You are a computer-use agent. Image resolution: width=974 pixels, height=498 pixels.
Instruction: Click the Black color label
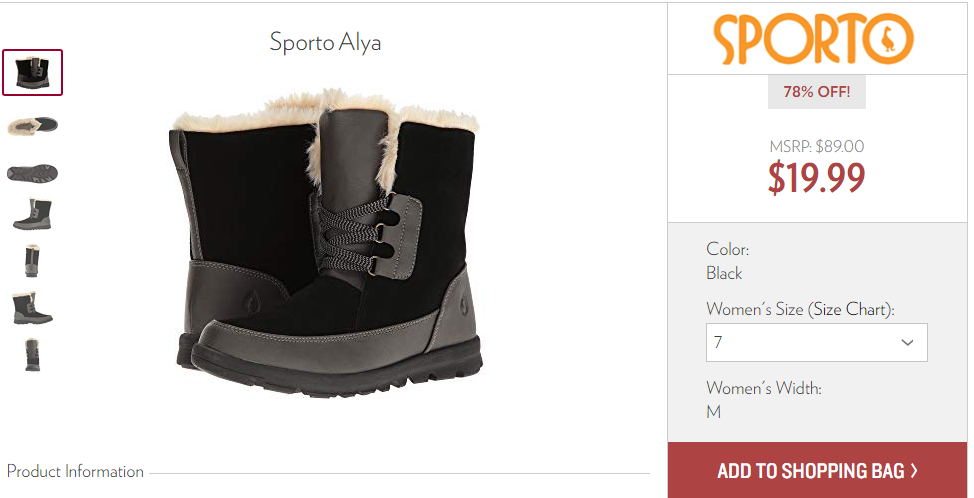pyautogui.click(x=724, y=273)
